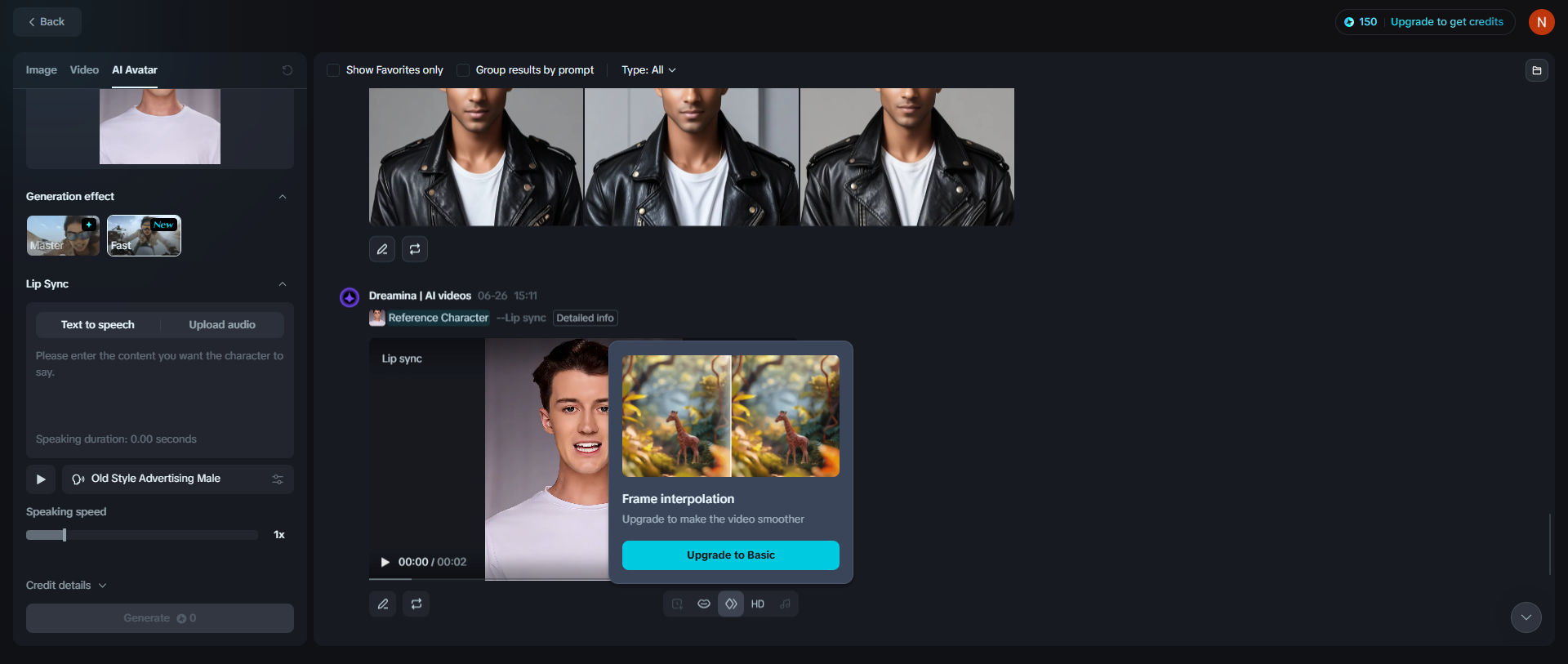1568x664 pixels.
Task: Open the assets folder icon at top right
Action: click(1536, 70)
